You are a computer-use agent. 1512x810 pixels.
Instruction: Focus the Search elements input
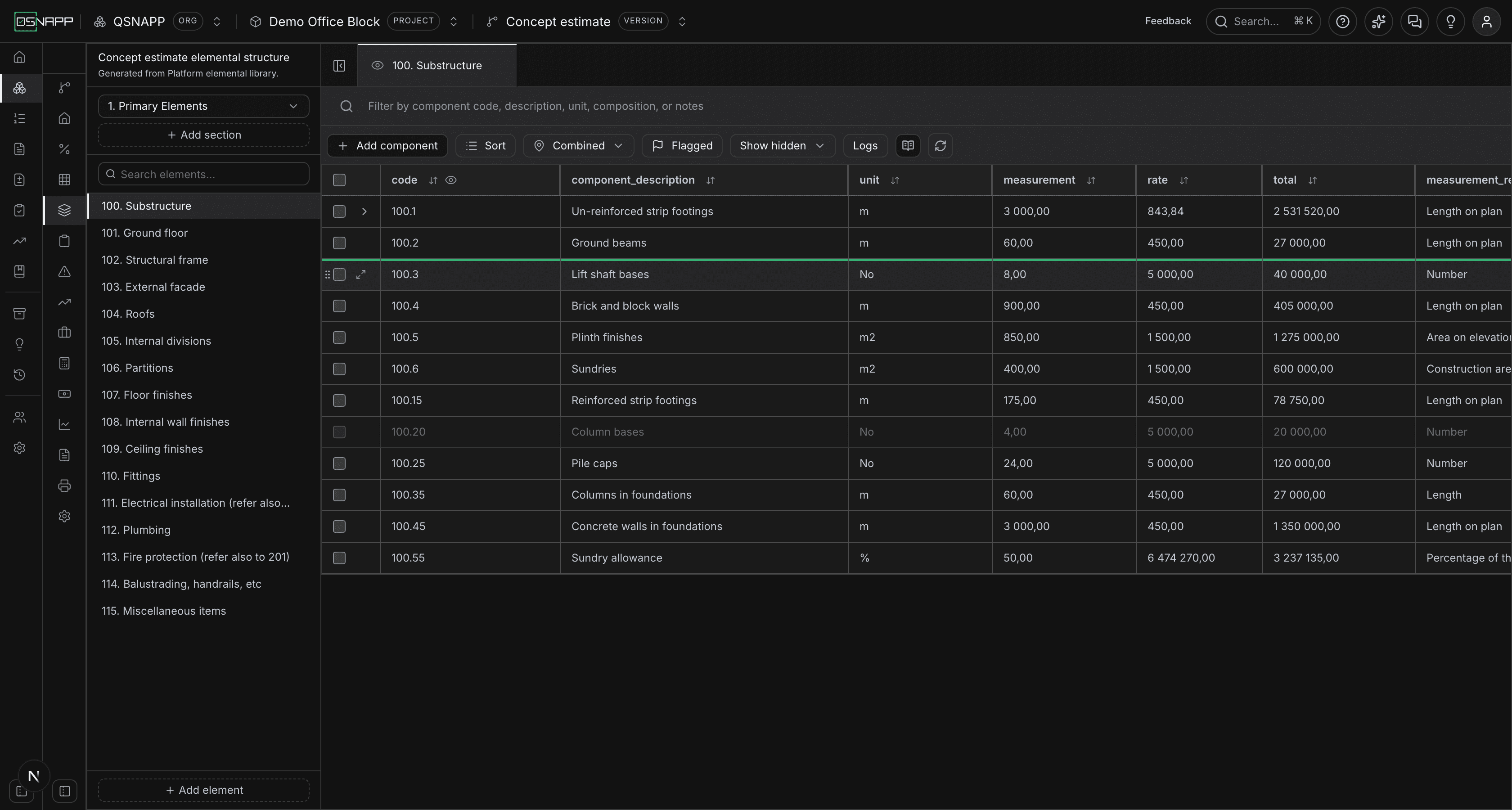coord(204,174)
